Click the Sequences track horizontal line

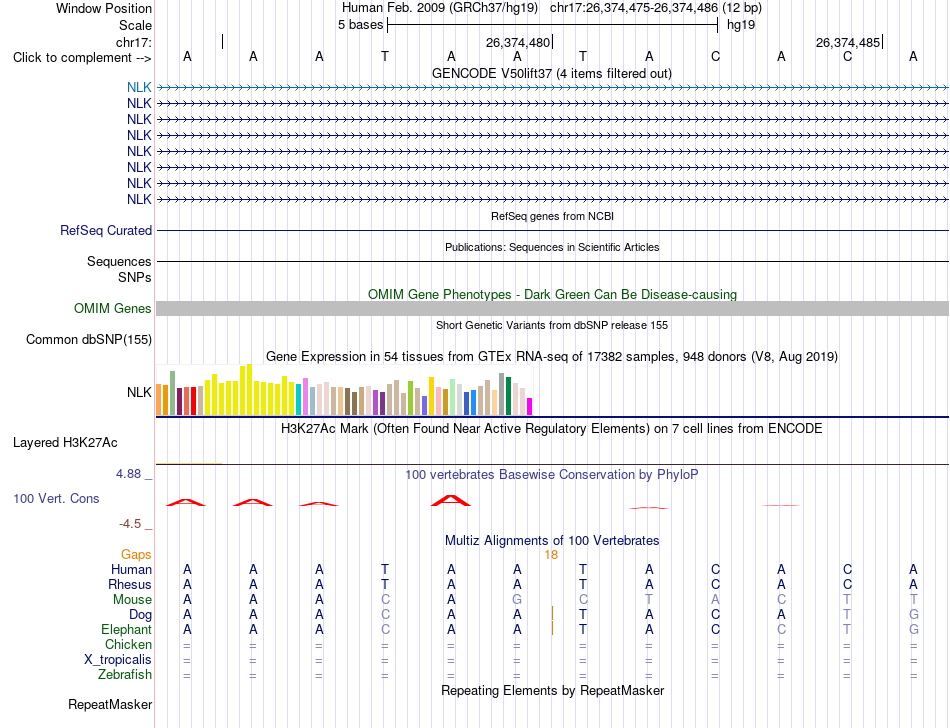coord(552,262)
